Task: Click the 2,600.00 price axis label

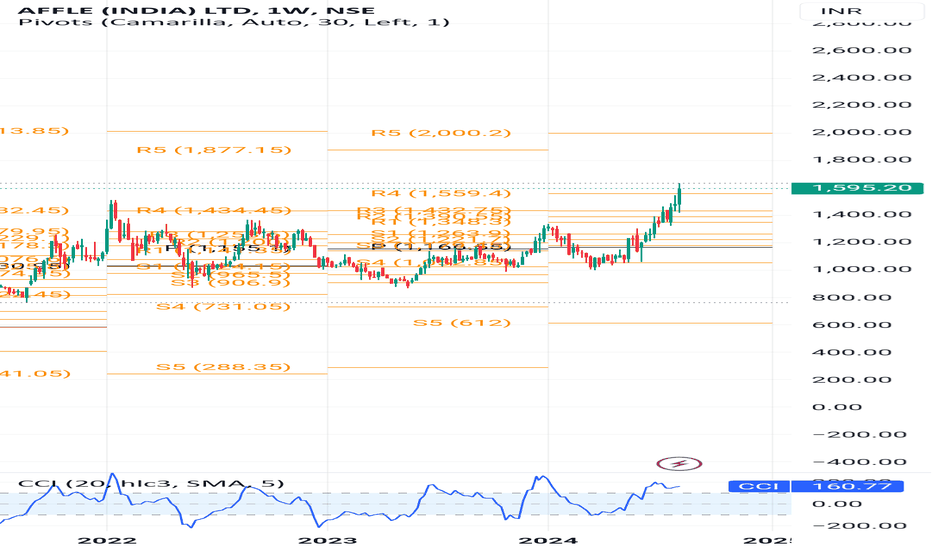Action: tap(862, 50)
